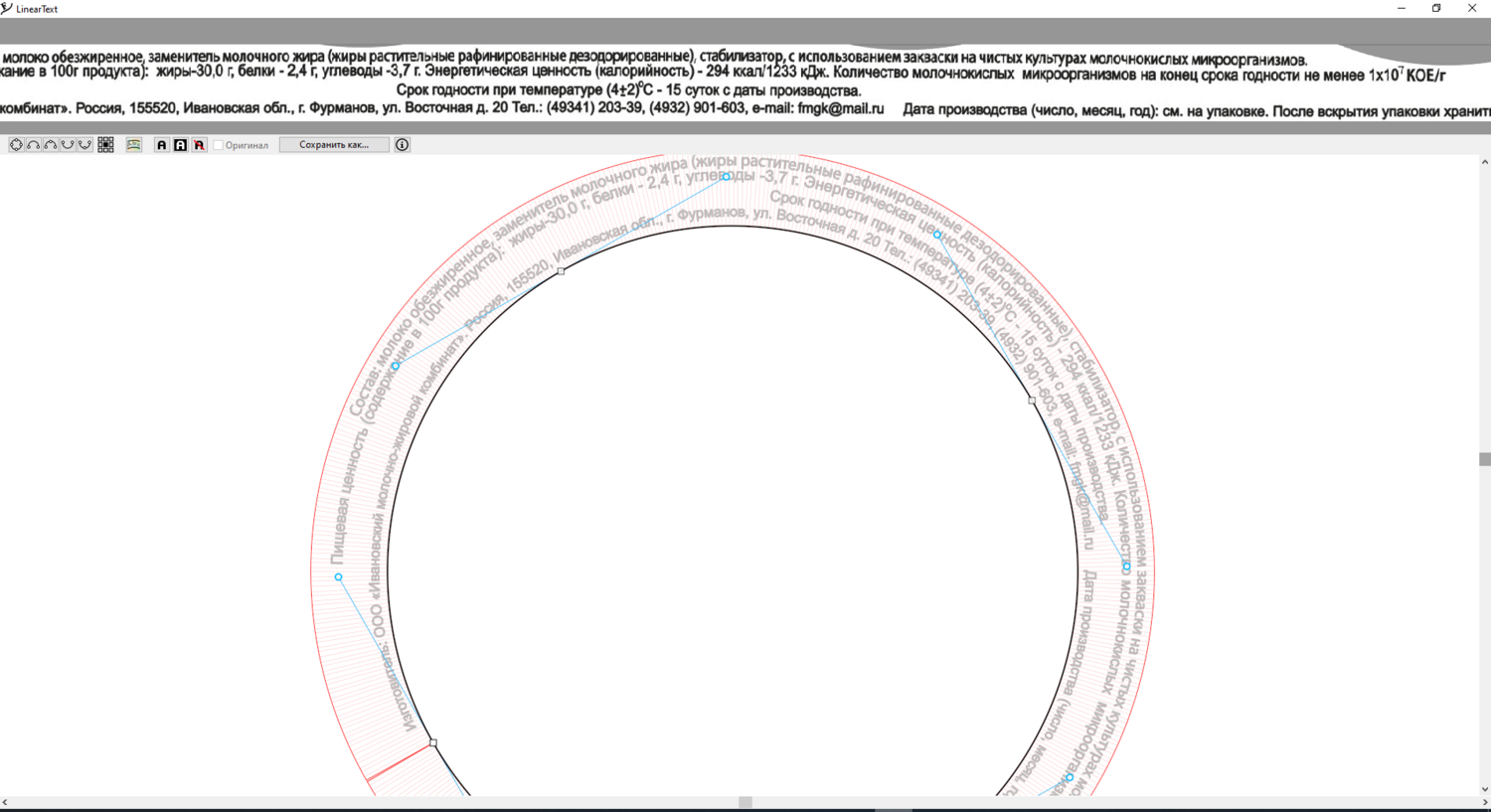The width and height of the screenshot is (1491, 812).
Task: Select blue control handle near 'углеводы -3,7 г'
Action: [x=726, y=176]
